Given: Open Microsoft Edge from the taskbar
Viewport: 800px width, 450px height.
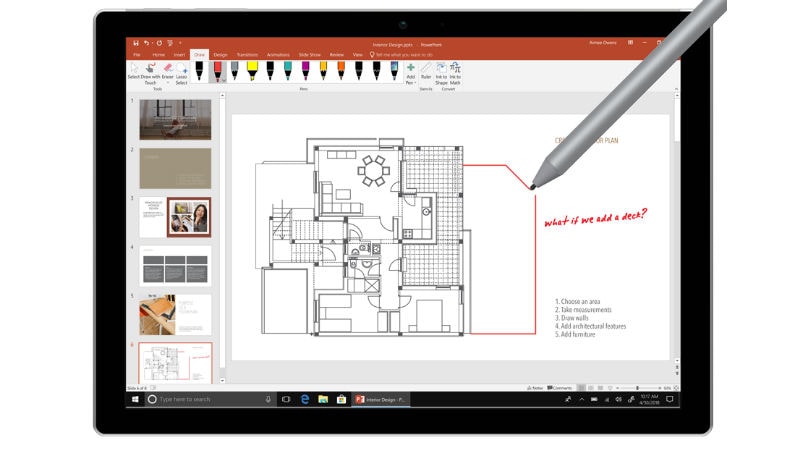Looking at the screenshot, I should pyautogui.click(x=303, y=399).
